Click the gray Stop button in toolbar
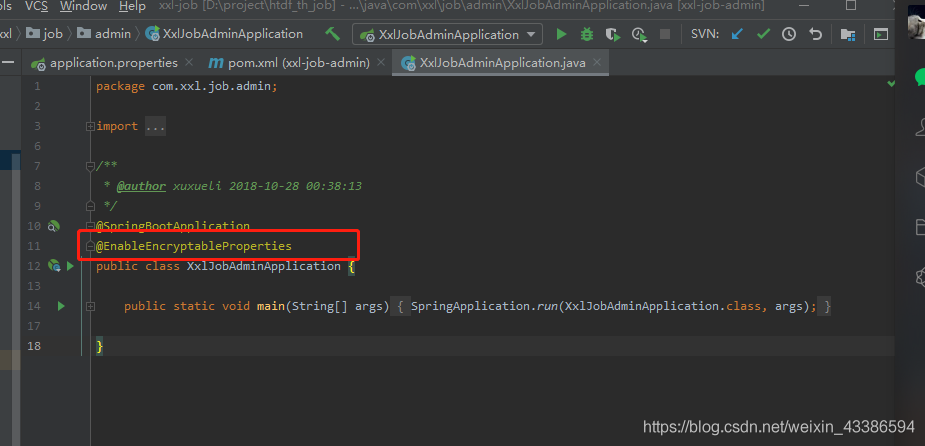925x446 pixels. (x=665, y=34)
